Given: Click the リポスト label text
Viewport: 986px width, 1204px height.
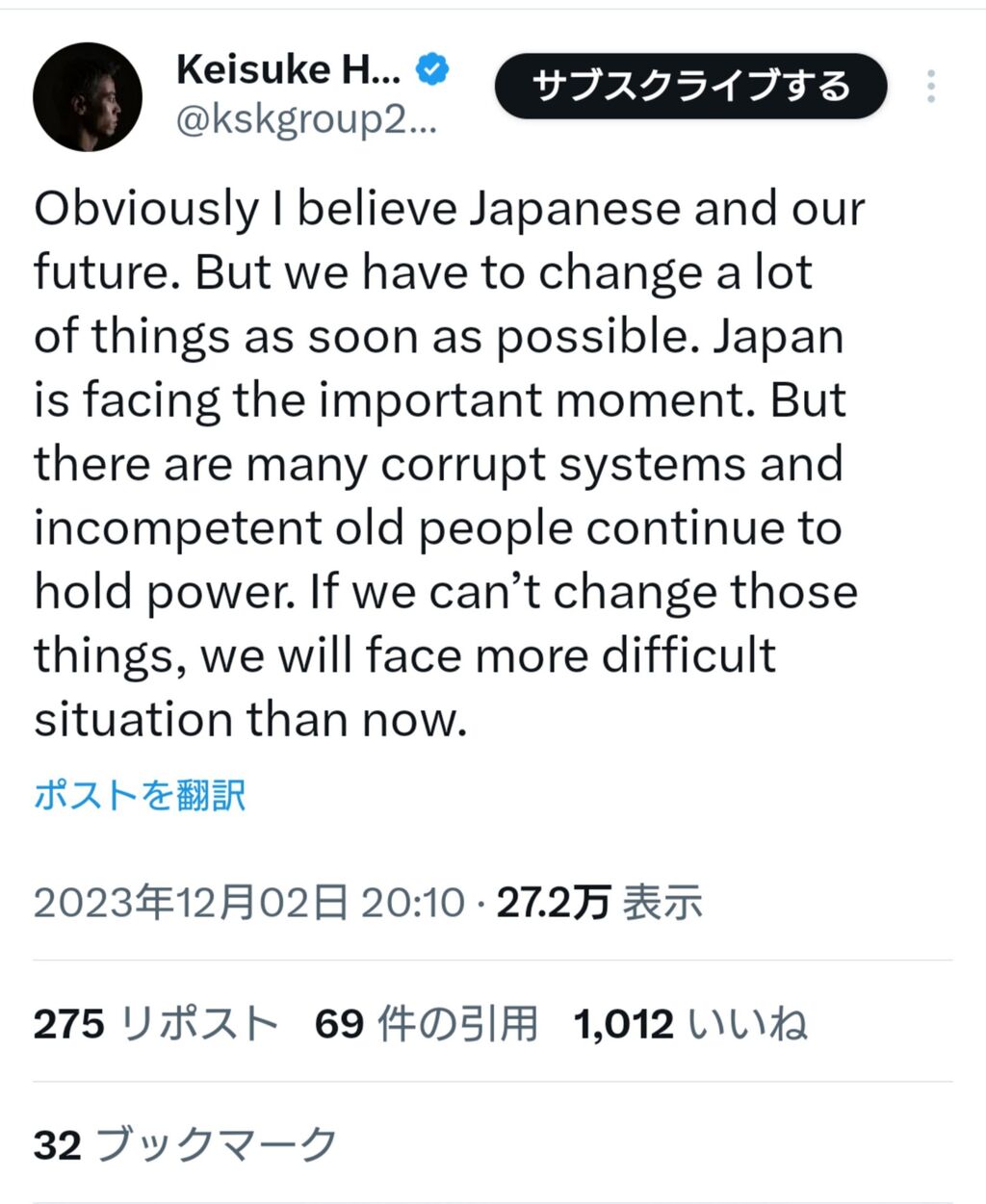Looking at the screenshot, I should point(199,1023).
